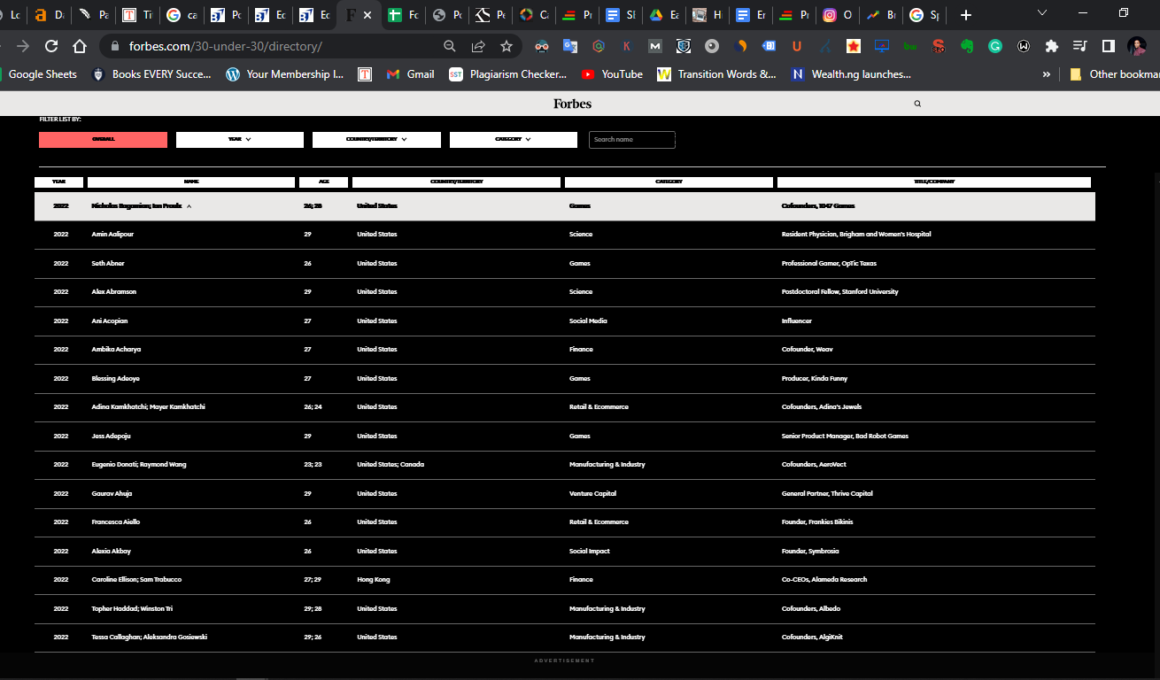Bookmark this page with the star icon

click(506, 46)
